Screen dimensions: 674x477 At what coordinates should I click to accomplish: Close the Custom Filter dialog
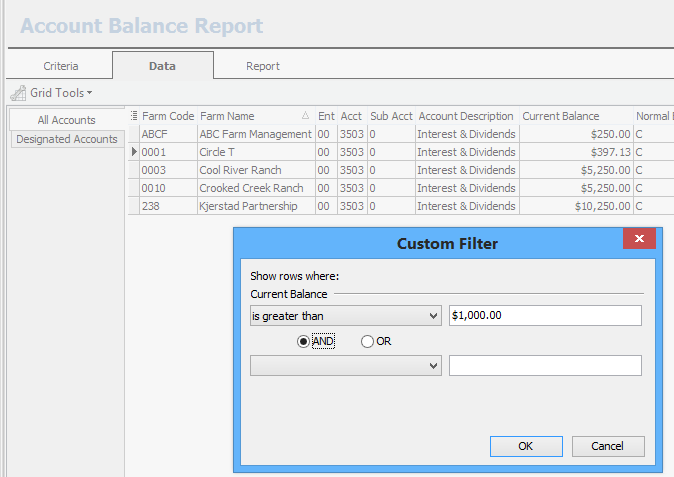coord(638,240)
